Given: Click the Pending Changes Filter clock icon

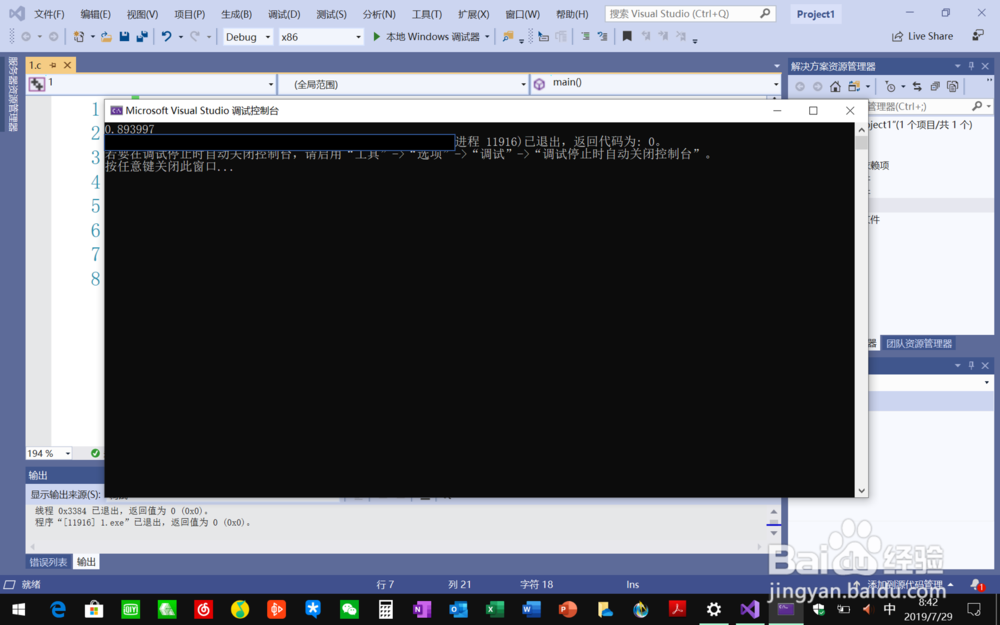Looking at the screenshot, I should click(x=891, y=86).
